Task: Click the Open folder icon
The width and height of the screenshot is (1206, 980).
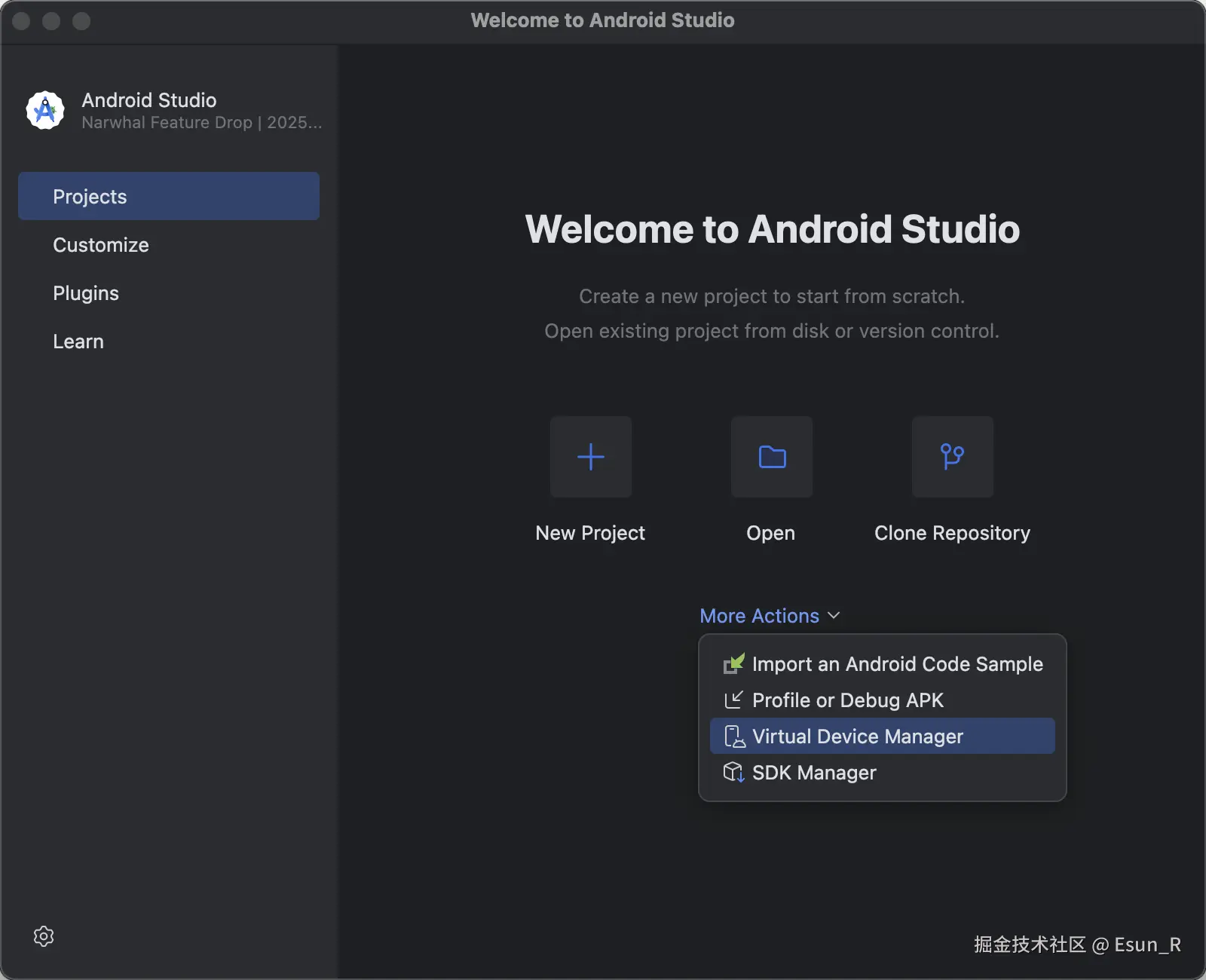Action: tap(772, 457)
